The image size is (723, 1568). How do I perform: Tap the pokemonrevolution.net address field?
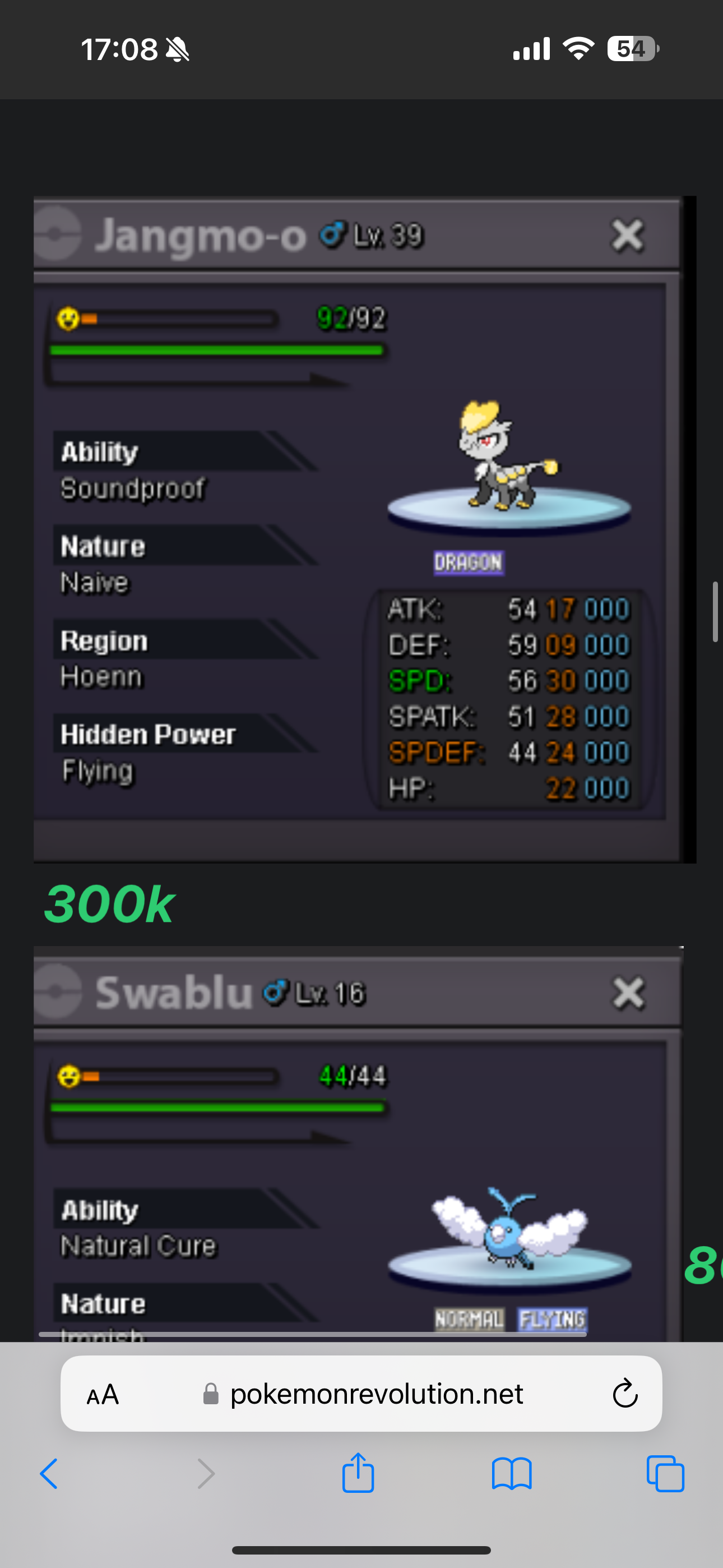(361, 1393)
